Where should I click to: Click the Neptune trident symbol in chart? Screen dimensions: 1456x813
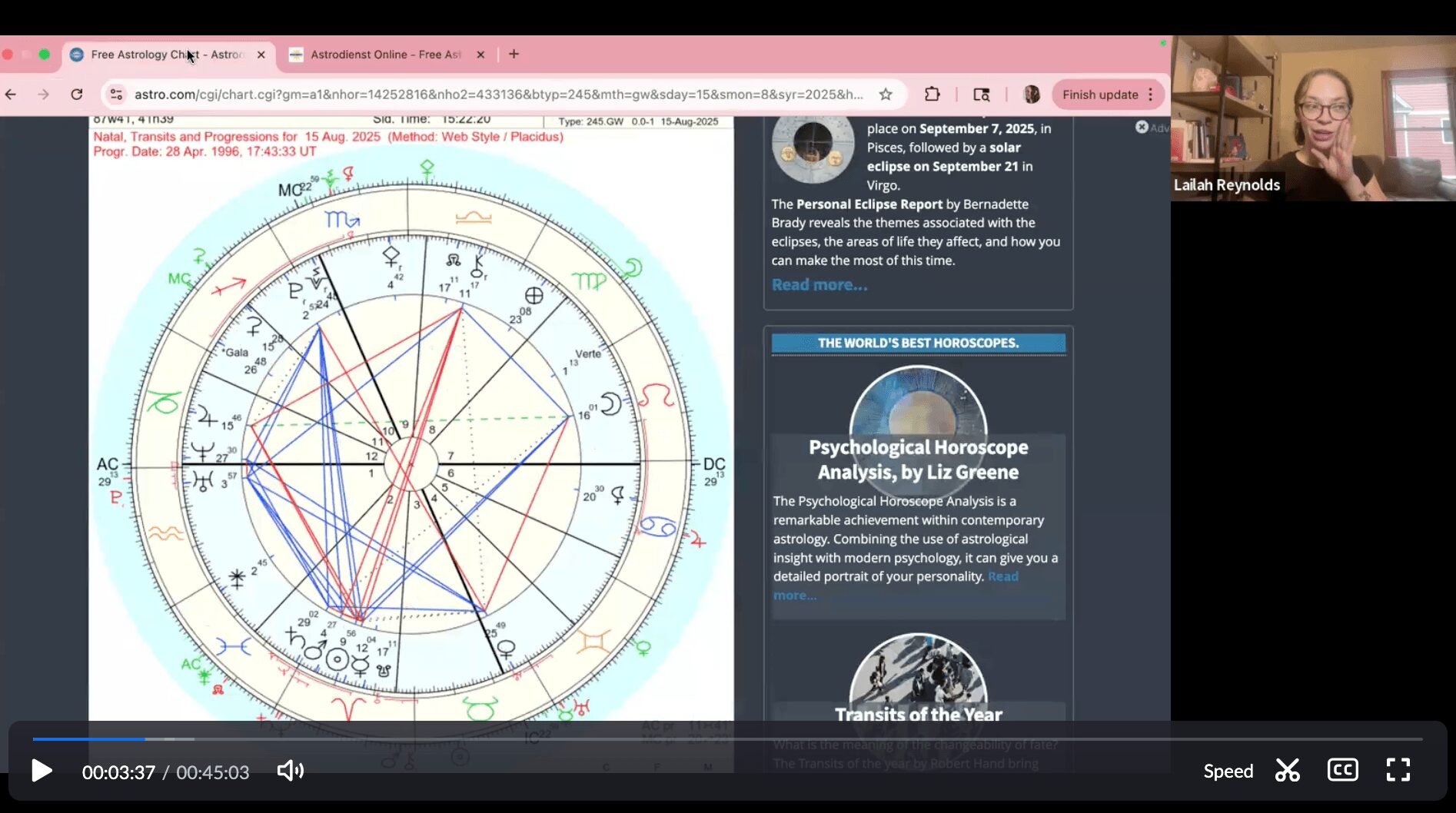coord(202,452)
